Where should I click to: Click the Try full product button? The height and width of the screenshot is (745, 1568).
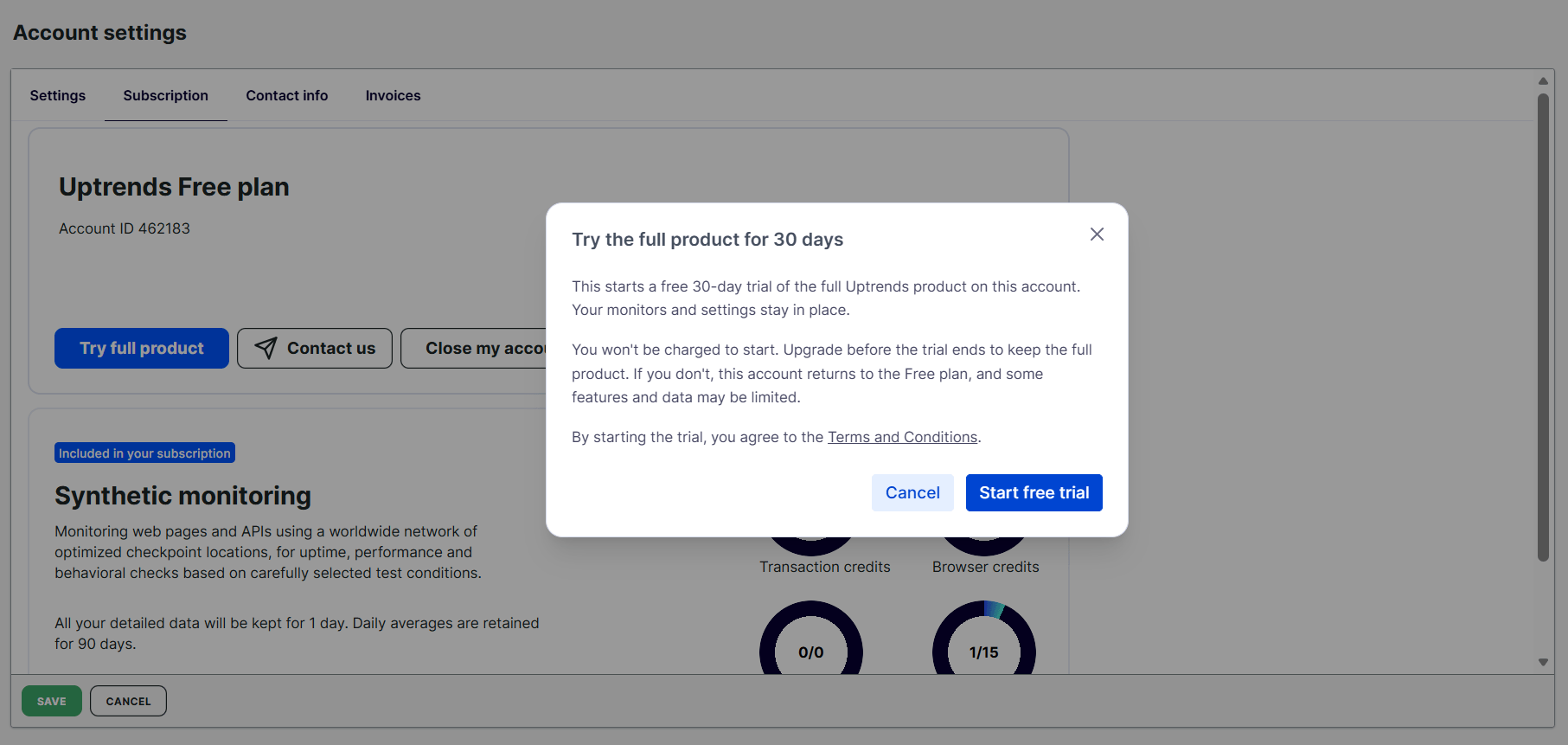click(142, 348)
